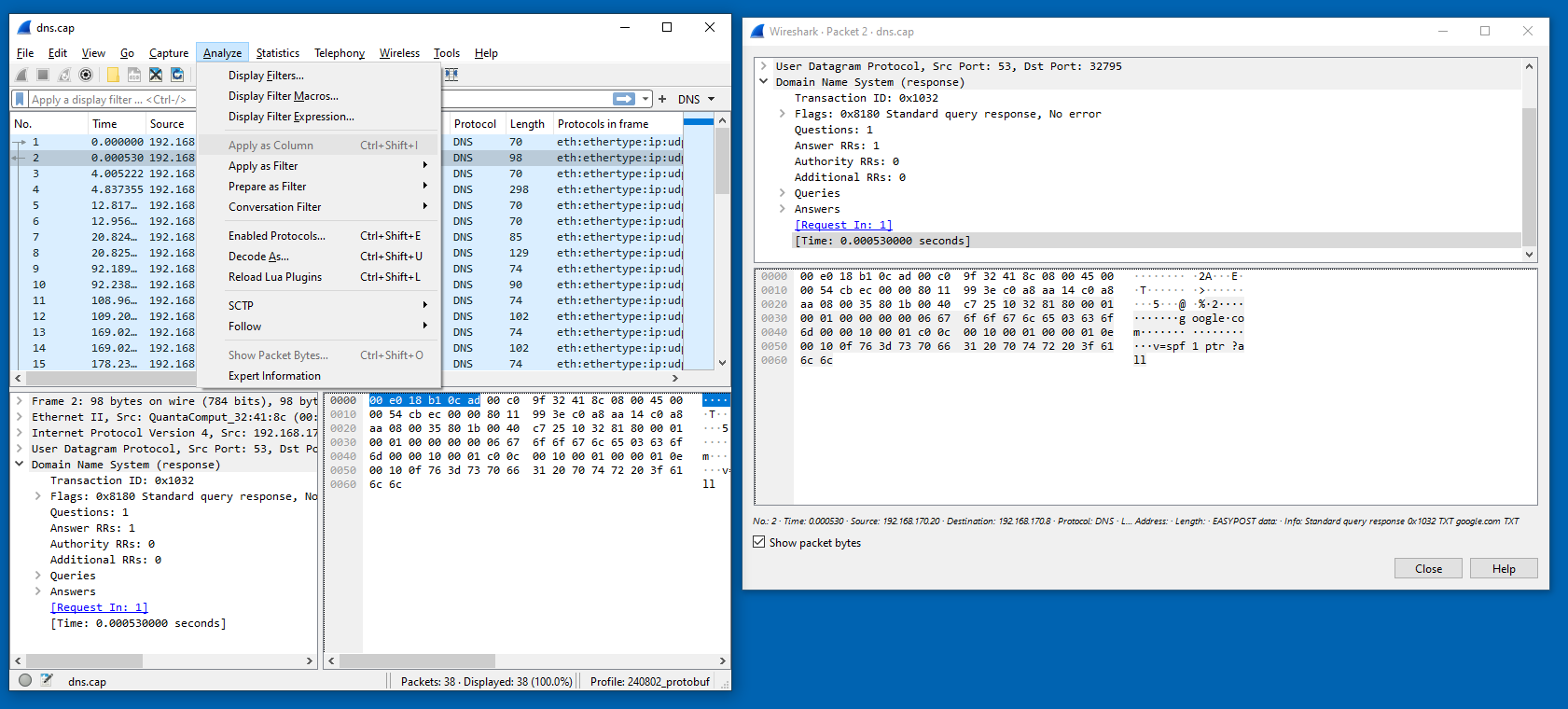This screenshot has height=709, width=1568.
Task: Open the Follow submenu
Action: [x=318, y=327]
